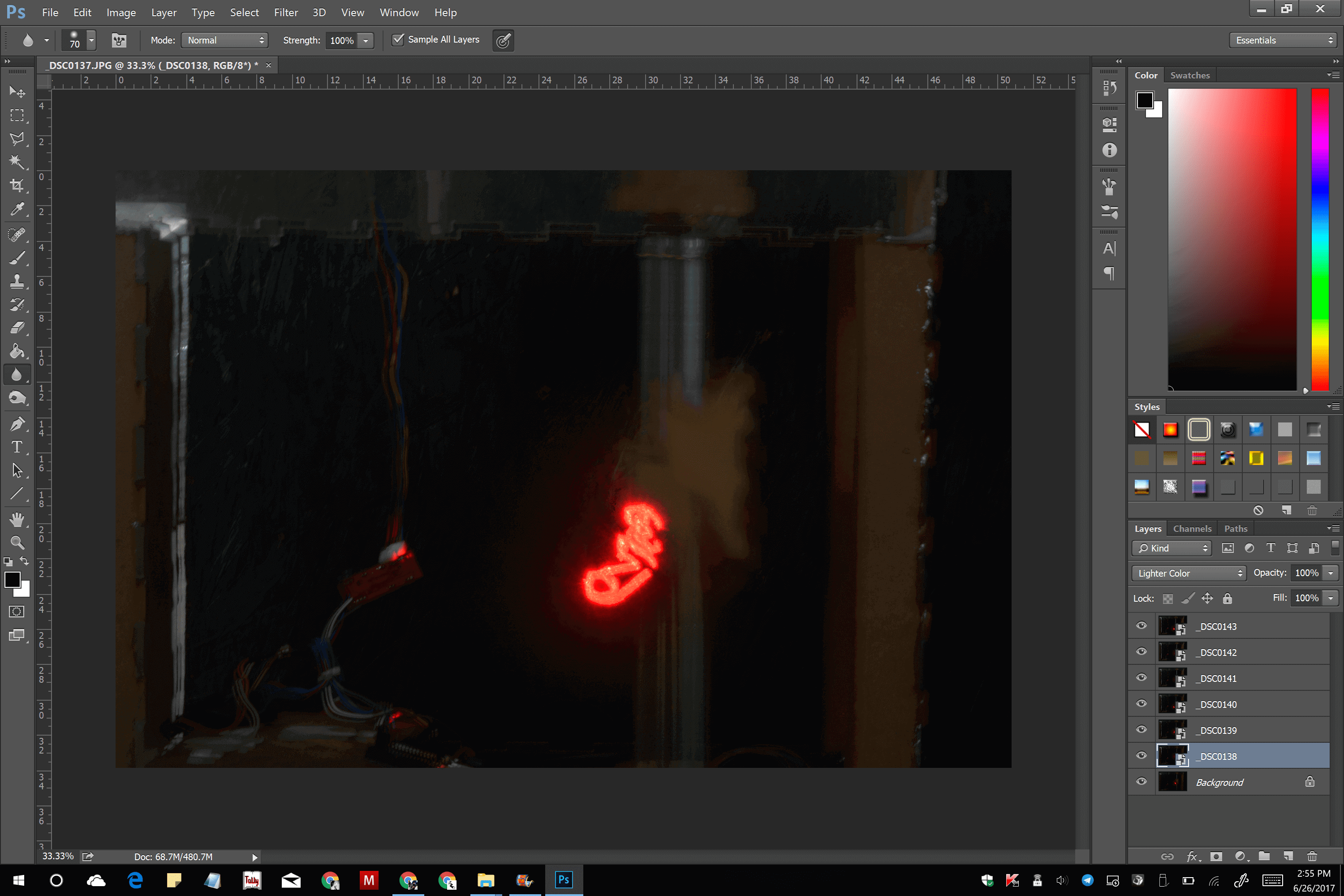Toggle lock transparent pixels

(x=1168, y=599)
